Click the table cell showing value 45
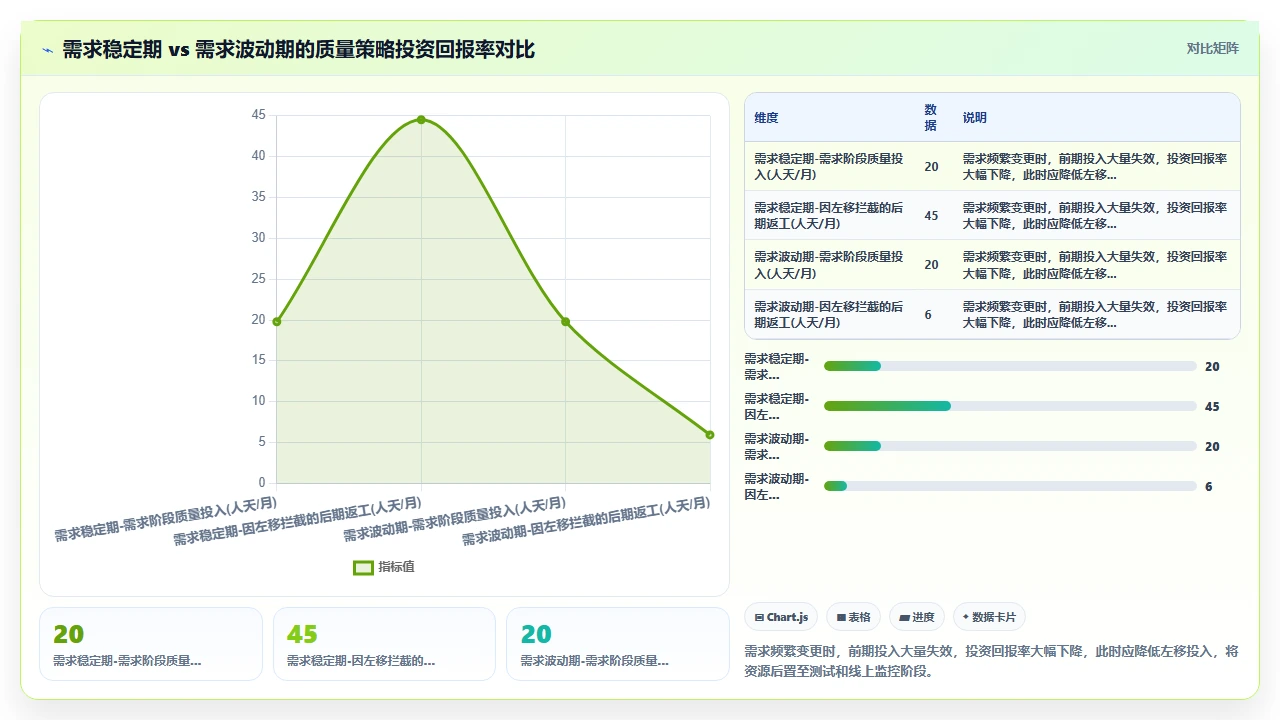Image resolution: width=1280 pixels, height=720 pixels. point(931,216)
